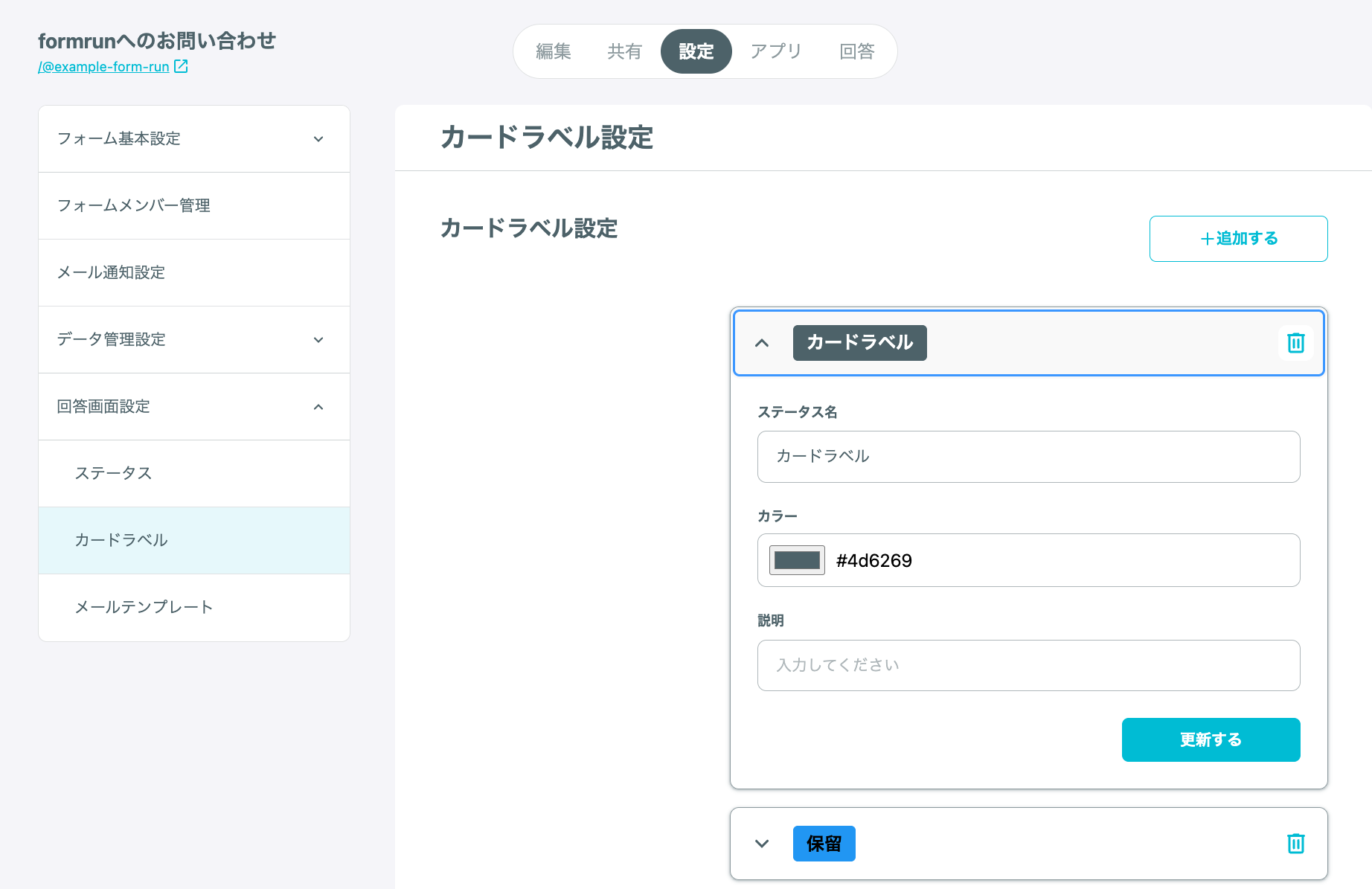Click the ＋追加する button

click(1238, 239)
